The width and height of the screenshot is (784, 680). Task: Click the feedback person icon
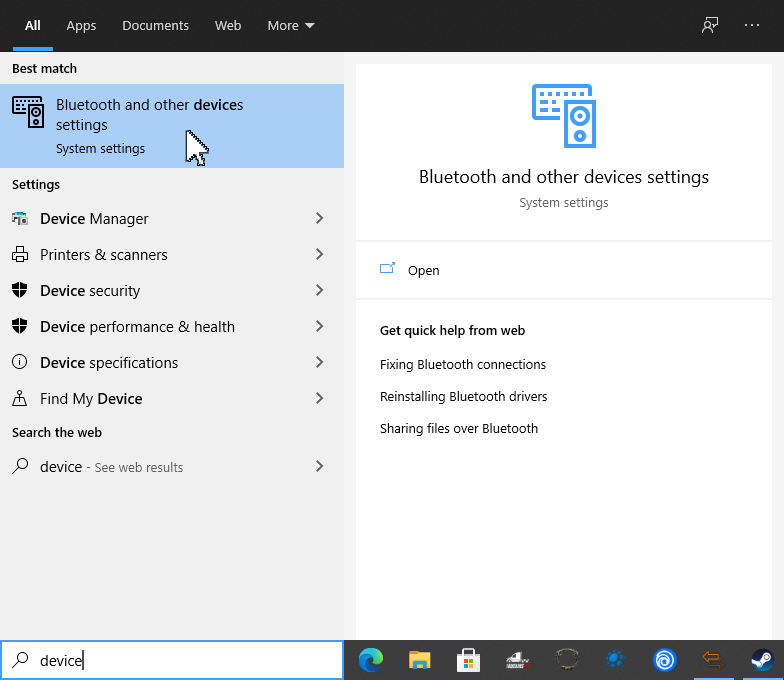(710, 25)
